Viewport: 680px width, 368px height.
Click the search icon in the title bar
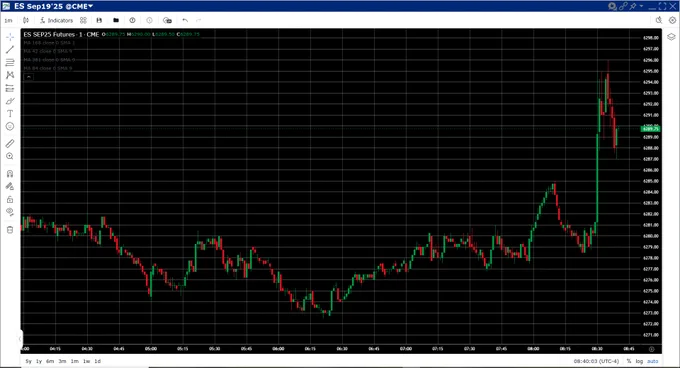[612, 7]
